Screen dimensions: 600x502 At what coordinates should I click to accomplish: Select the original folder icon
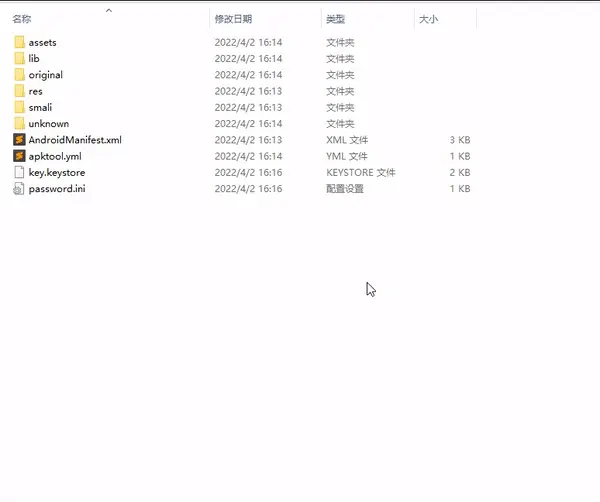(19, 75)
